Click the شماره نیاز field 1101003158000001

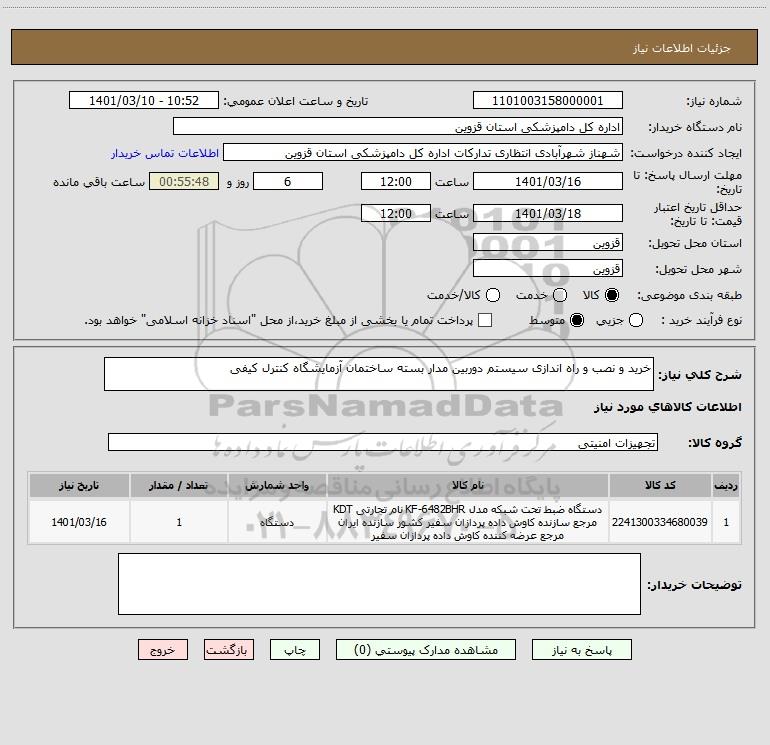pos(548,100)
